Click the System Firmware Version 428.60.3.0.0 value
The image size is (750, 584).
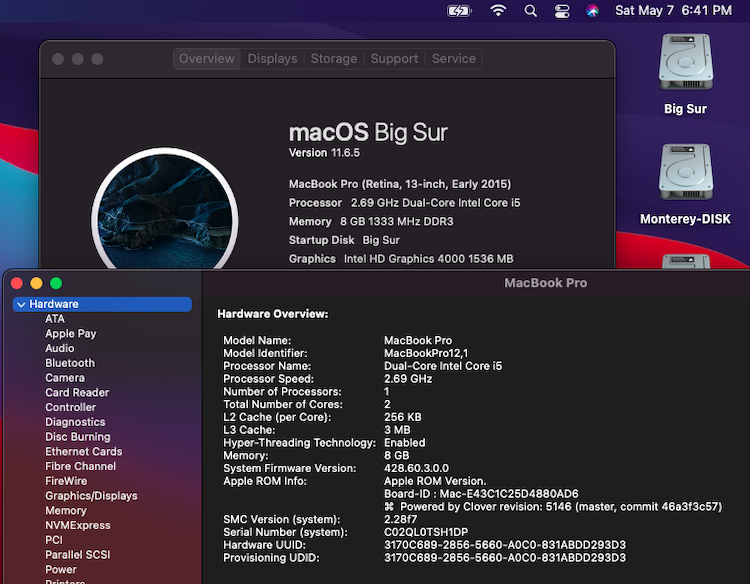[x=417, y=468]
